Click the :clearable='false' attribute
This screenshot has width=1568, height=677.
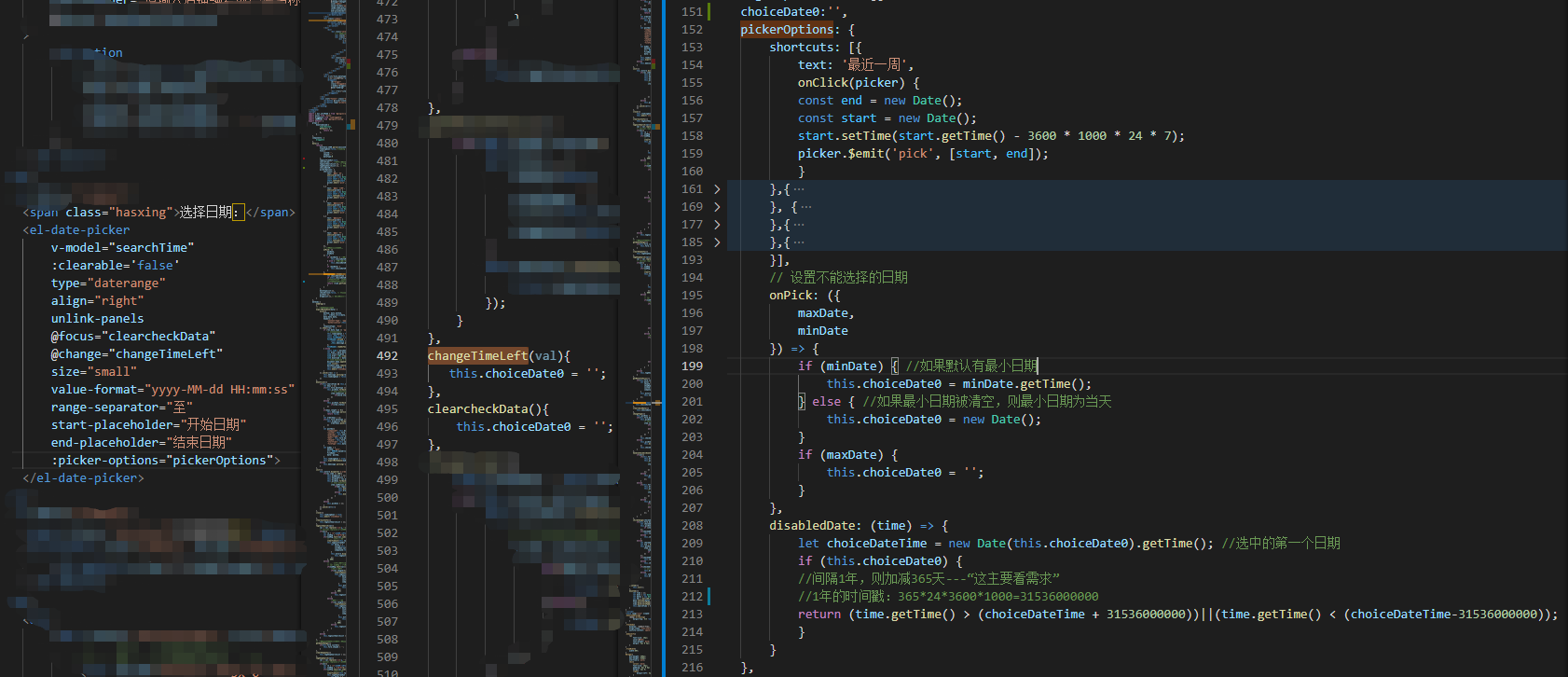[116, 266]
